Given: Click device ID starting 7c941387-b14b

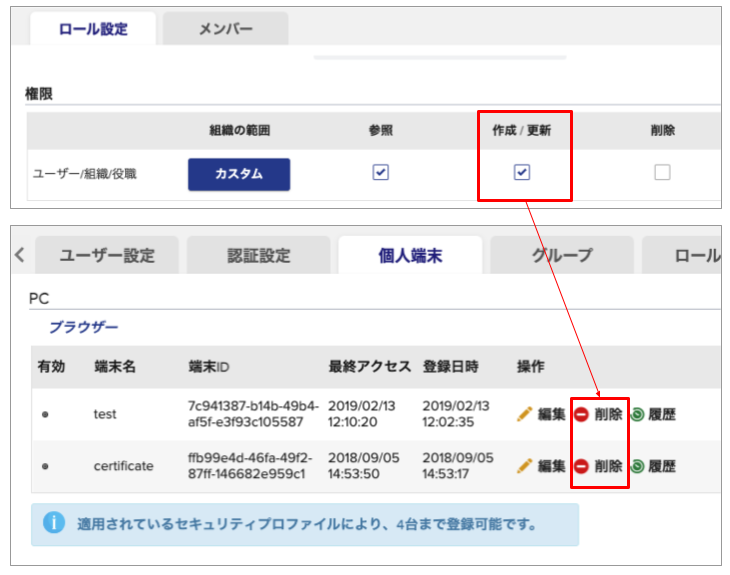Looking at the screenshot, I should [x=253, y=414].
